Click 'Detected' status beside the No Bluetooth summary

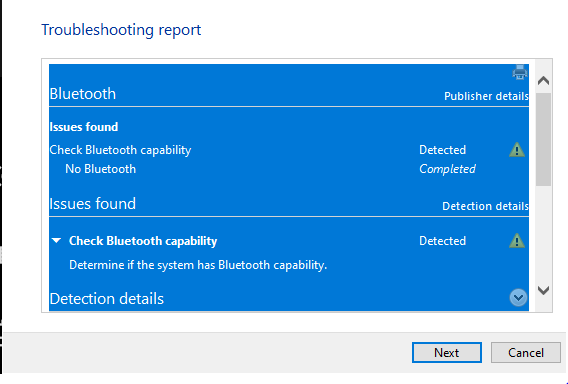pyautogui.click(x=442, y=150)
